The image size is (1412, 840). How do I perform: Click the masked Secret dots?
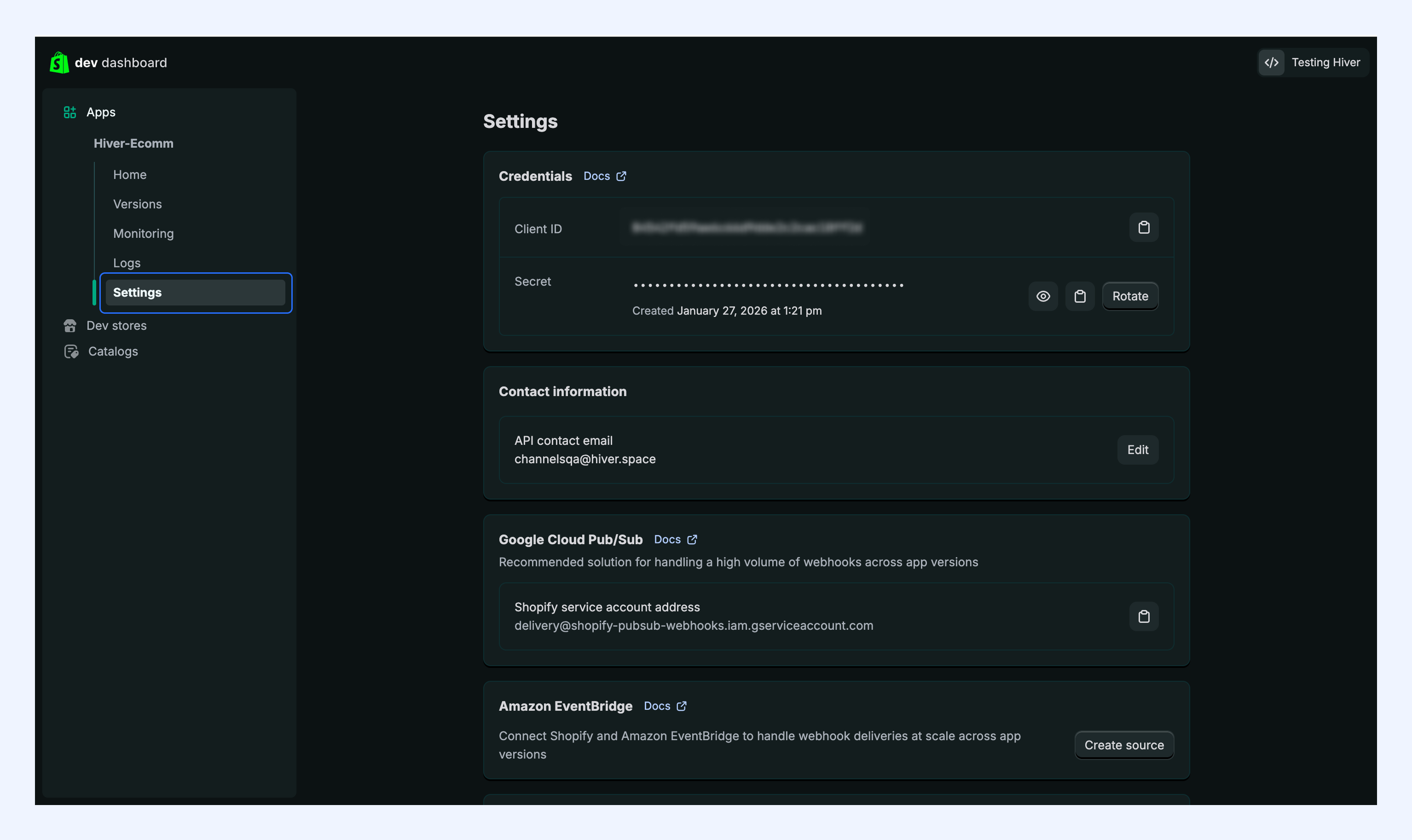[768, 285]
